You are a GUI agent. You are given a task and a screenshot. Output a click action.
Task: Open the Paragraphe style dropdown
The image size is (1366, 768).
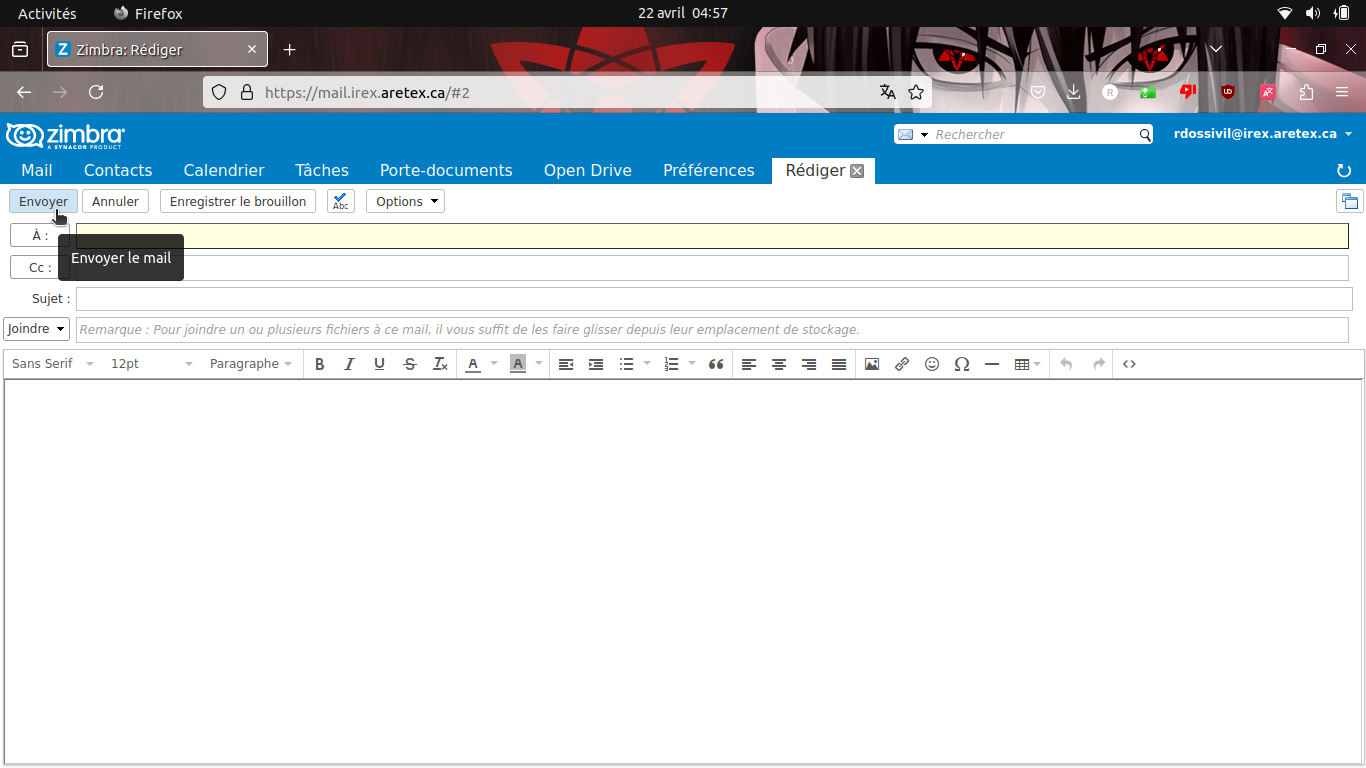coord(251,364)
